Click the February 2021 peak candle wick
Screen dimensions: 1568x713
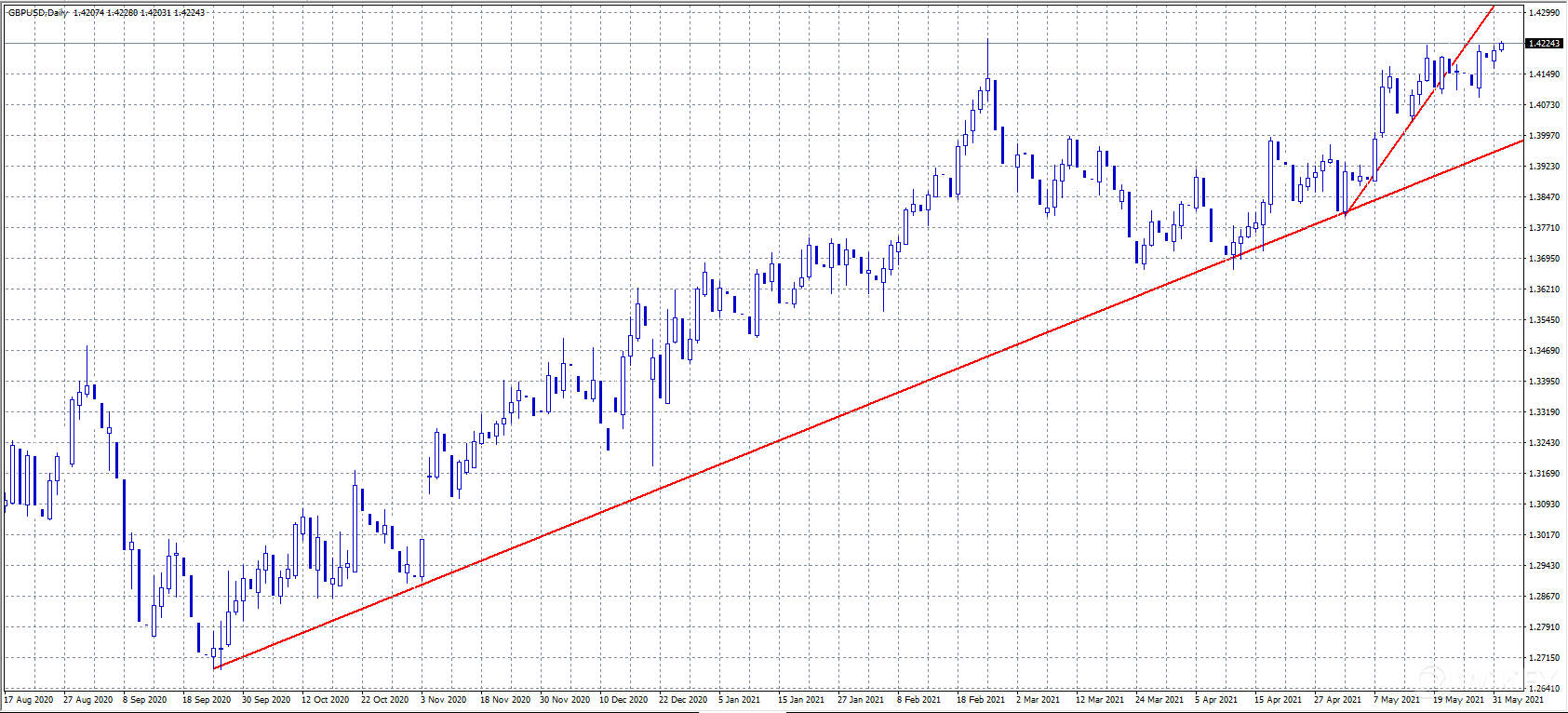(987, 56)
